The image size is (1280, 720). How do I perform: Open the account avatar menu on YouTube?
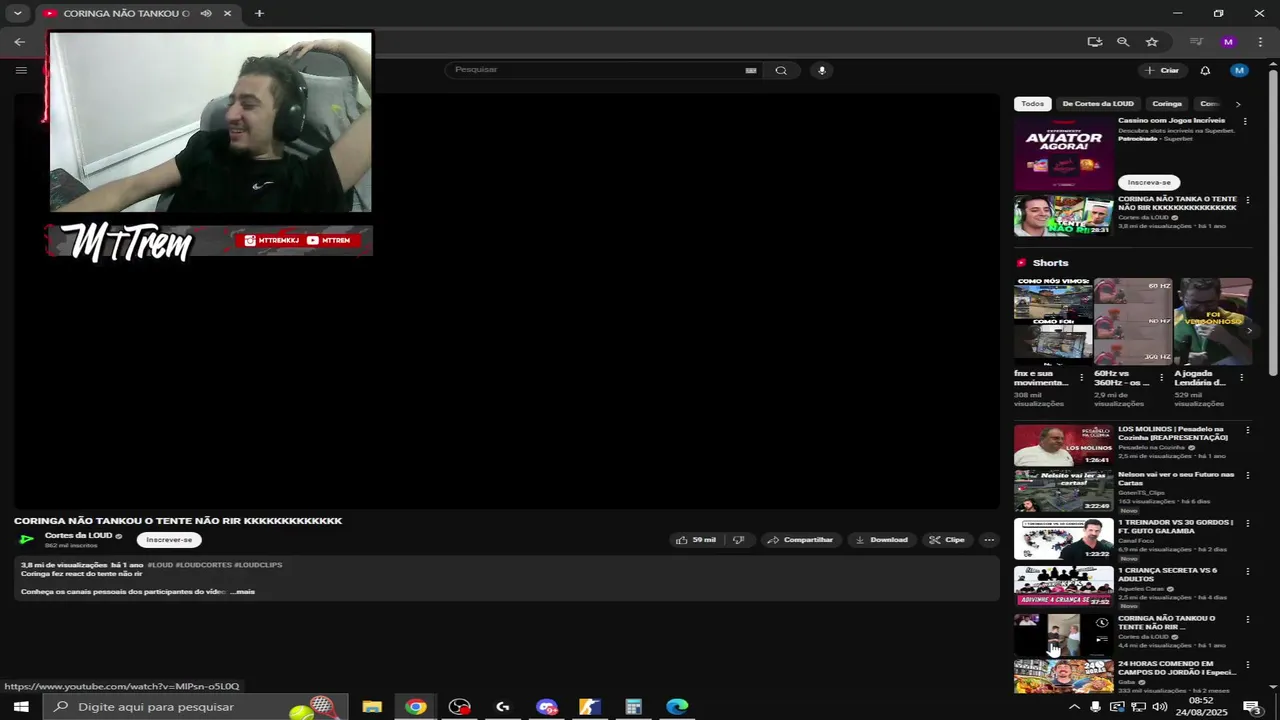[x=1239, y=70]
